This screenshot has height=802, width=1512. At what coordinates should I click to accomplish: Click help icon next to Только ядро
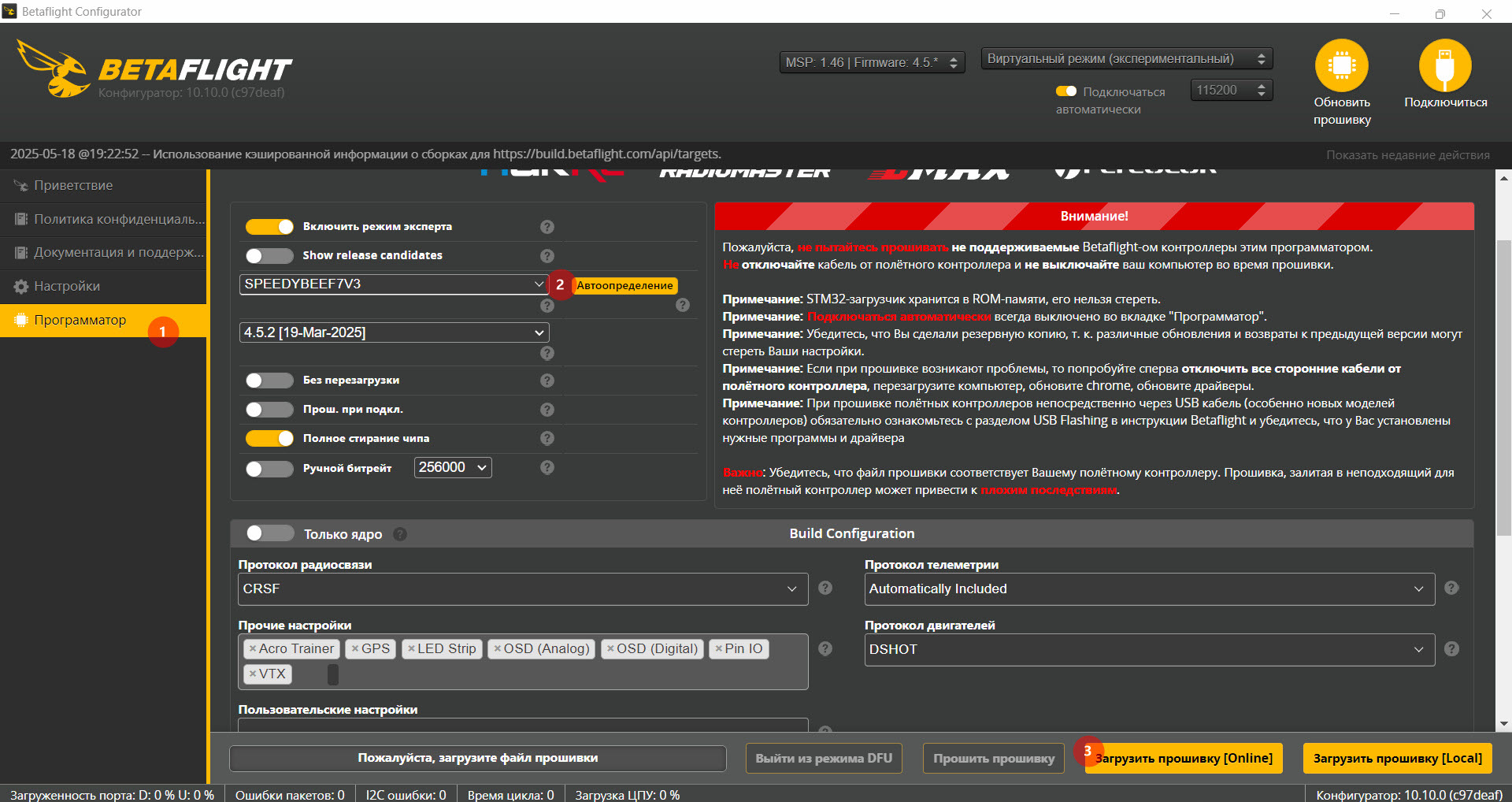tap(400, 534)
